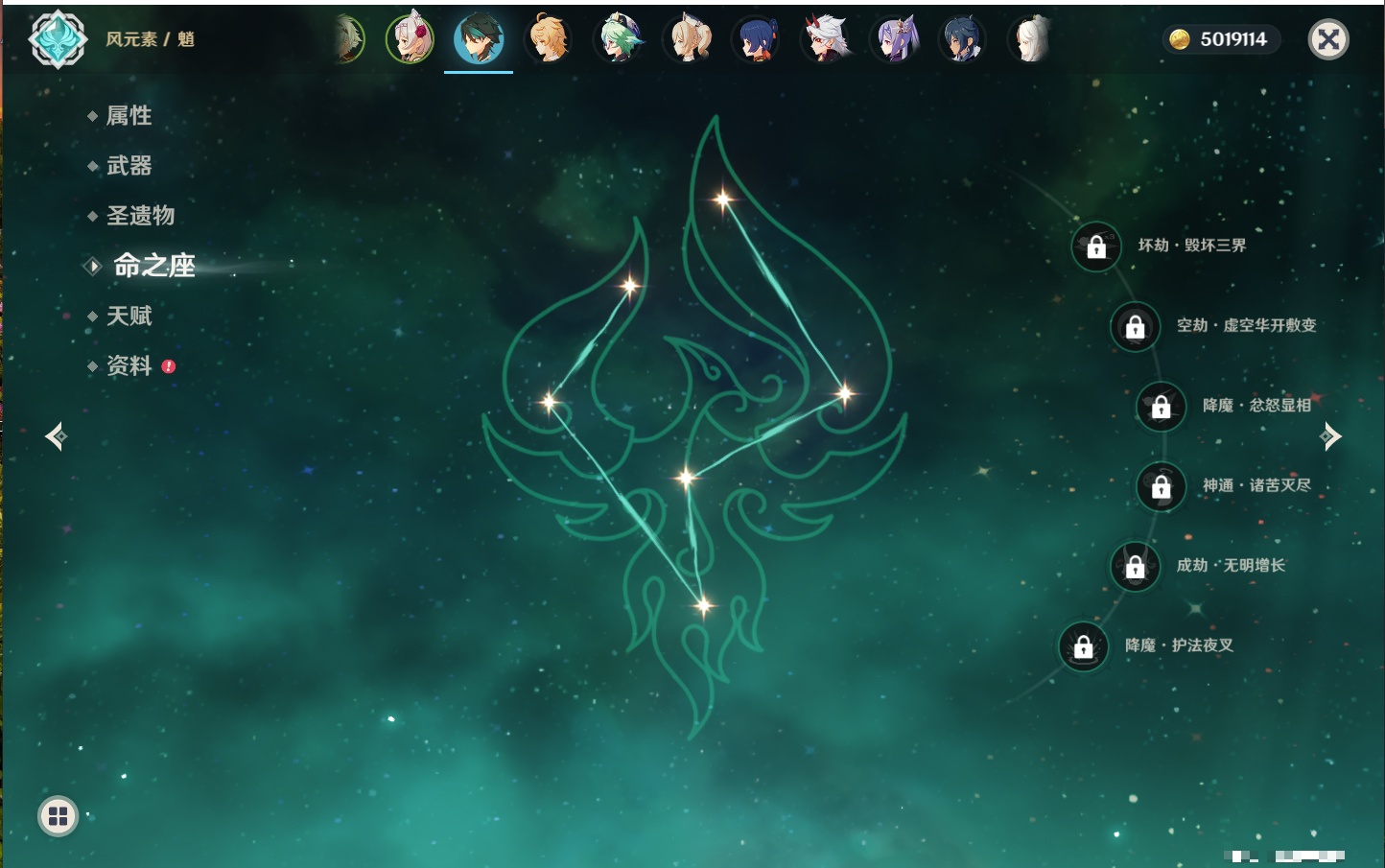Select Noelle's avatar with the red rose

click(x=410, y=39)
